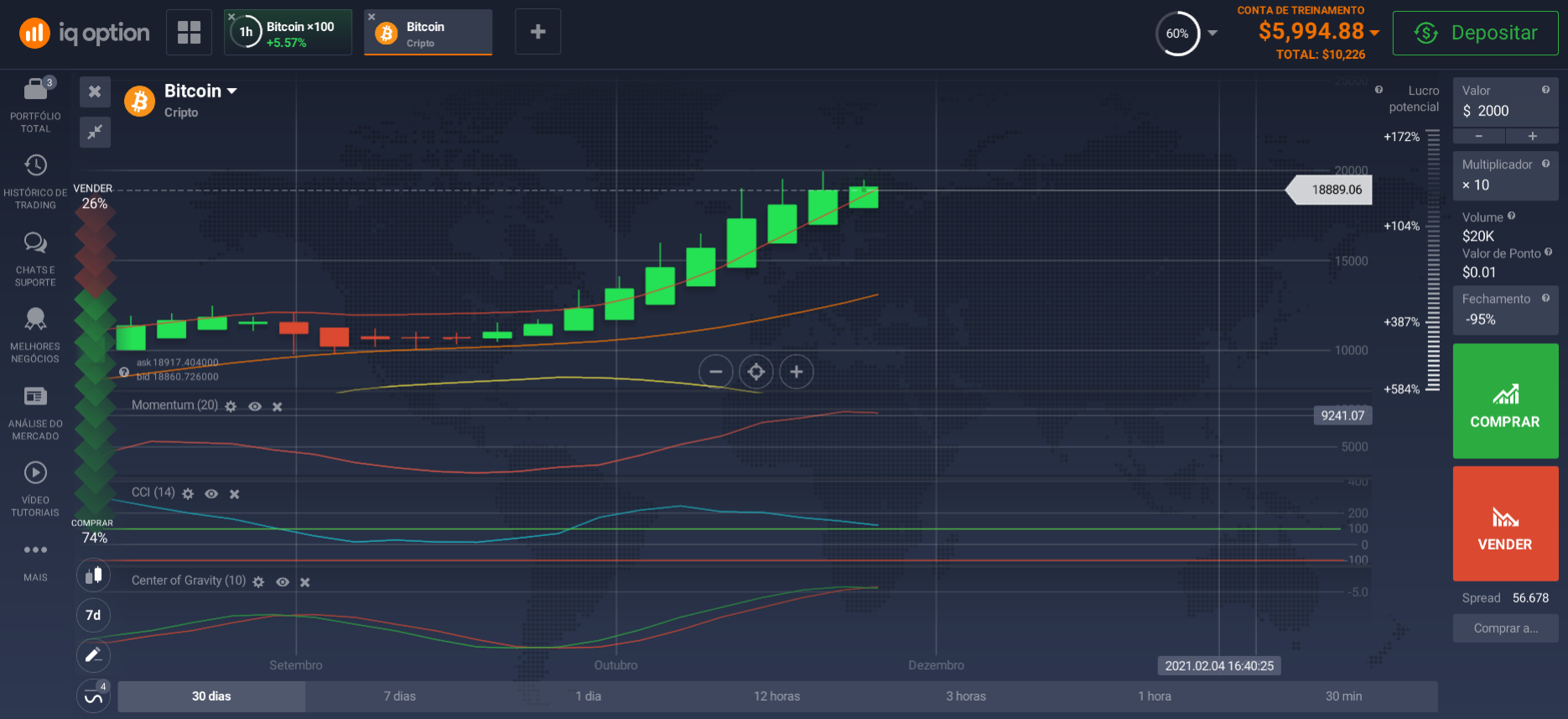Recenter the chart with crosshair button
This screenshot has width=1568, height=719.
pyautogui.click(x=756, y=372)
